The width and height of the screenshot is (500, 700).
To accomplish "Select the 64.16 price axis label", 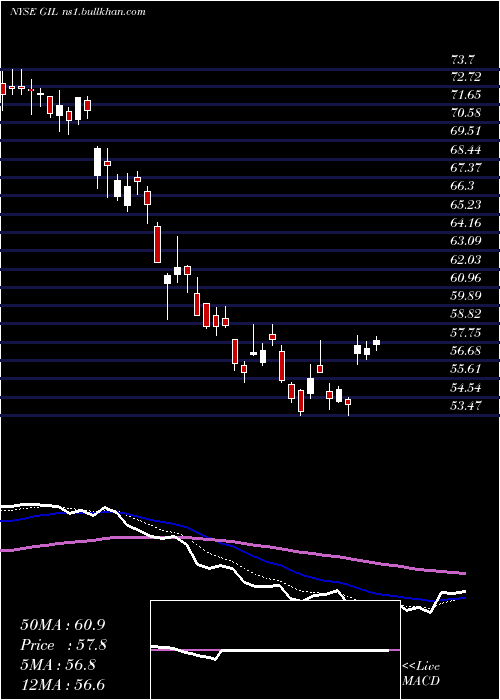I will click(x=467, y=223).
